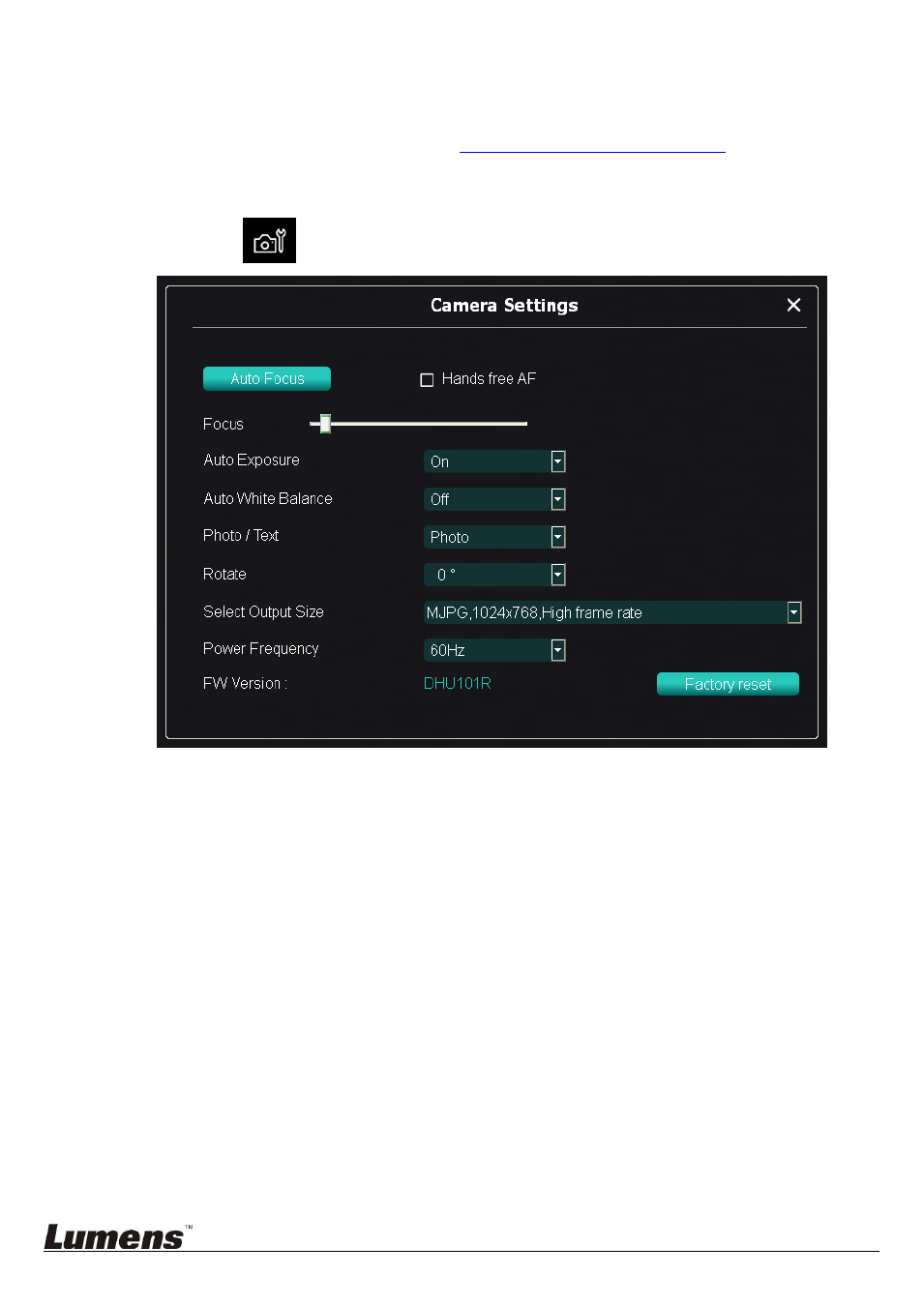Open the Rotate angle dropdown
The width and height of the screenshot is (924, 1306).
coord(494,575)
